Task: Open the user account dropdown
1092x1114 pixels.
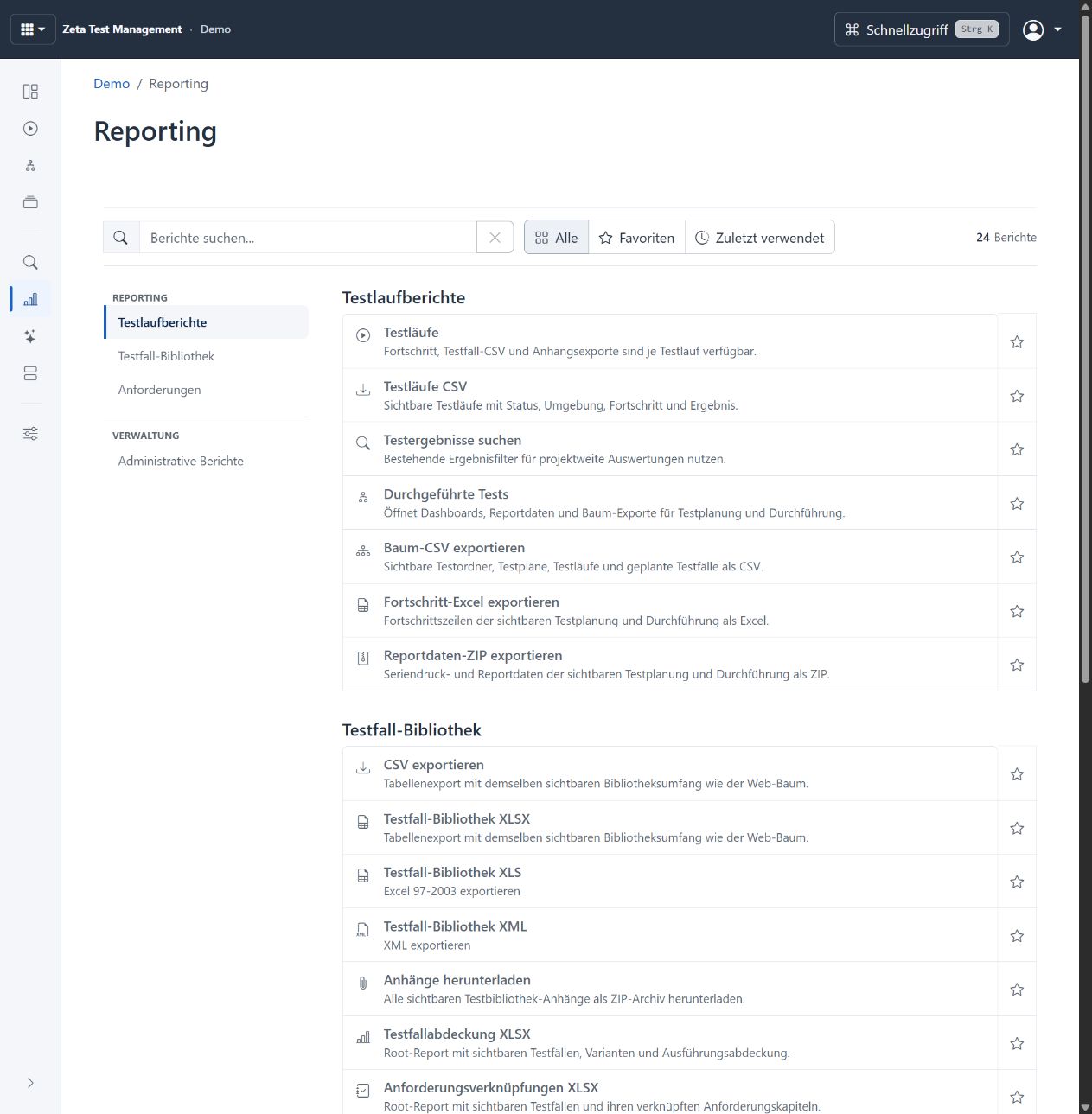Action: [1042, 29]
